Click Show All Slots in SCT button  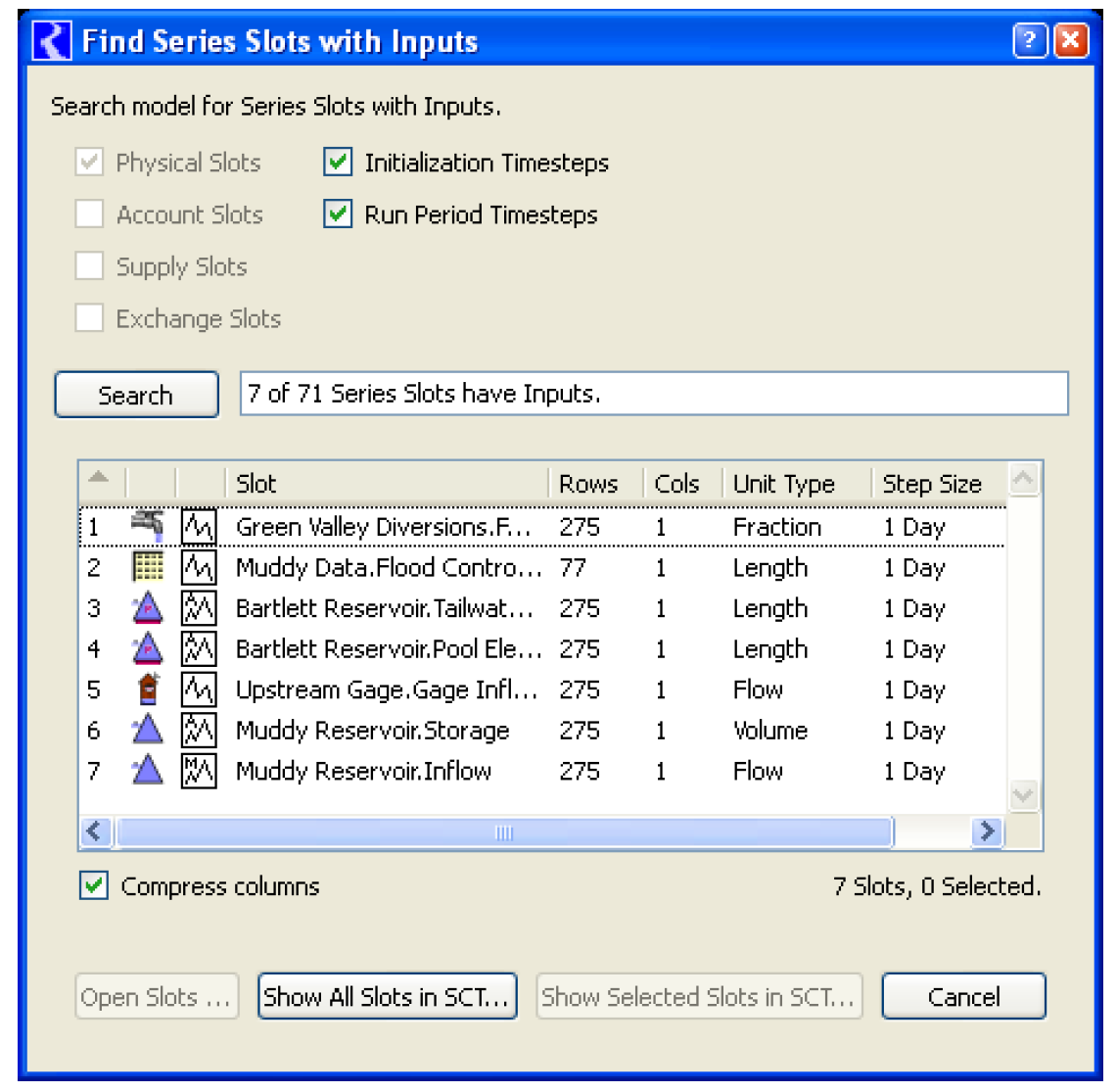click(x=387, y=997)
